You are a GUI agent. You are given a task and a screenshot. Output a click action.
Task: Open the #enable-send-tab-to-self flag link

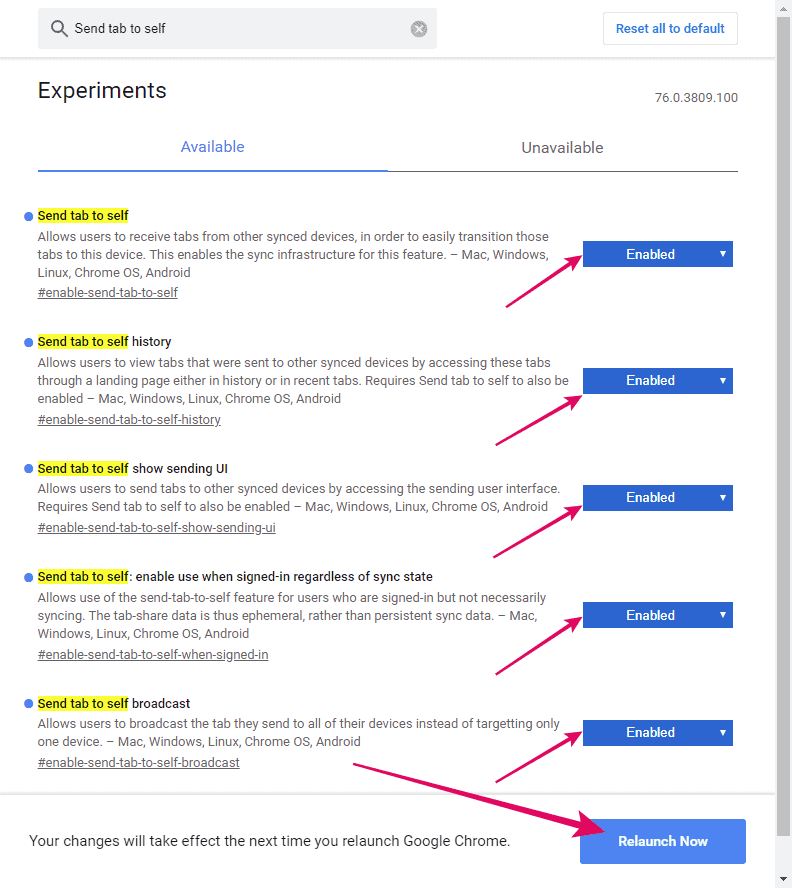(x=107, y=292)
